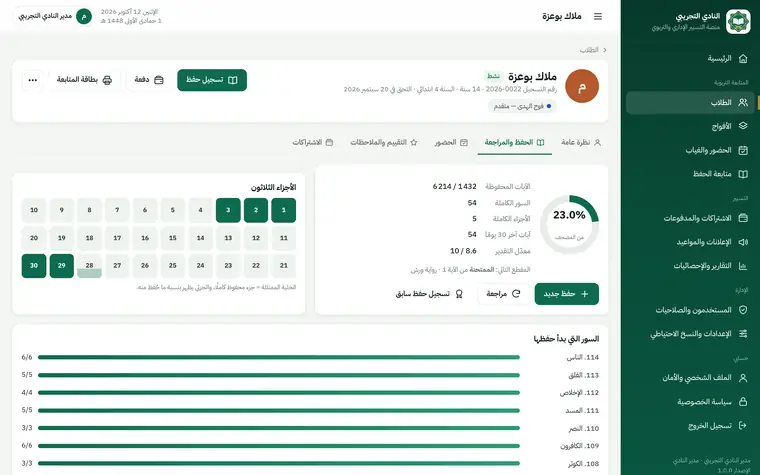
Task: Switch to نظرة عامة tab
Action: pos(581,142)
